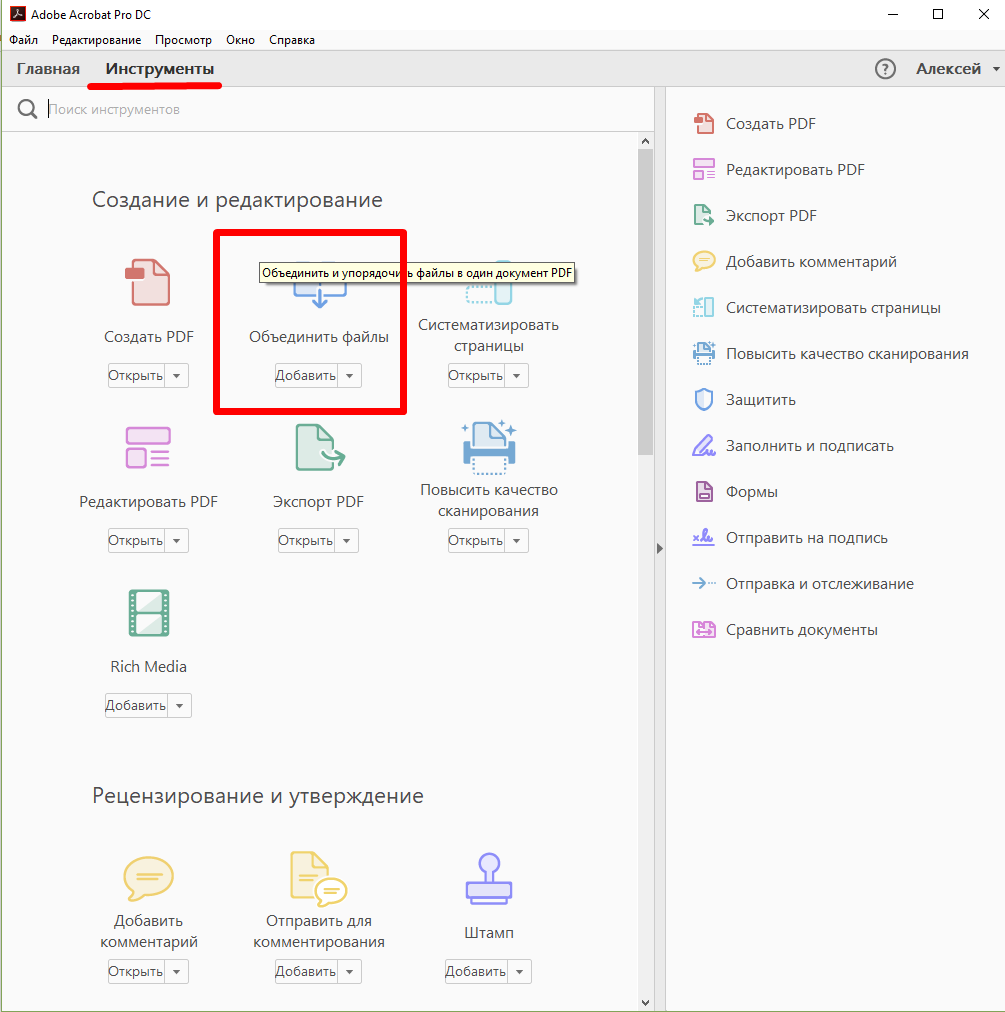Select the Stamp (Штамп) tool icon
This screenshot has height=1012, width=1005.
489,878
